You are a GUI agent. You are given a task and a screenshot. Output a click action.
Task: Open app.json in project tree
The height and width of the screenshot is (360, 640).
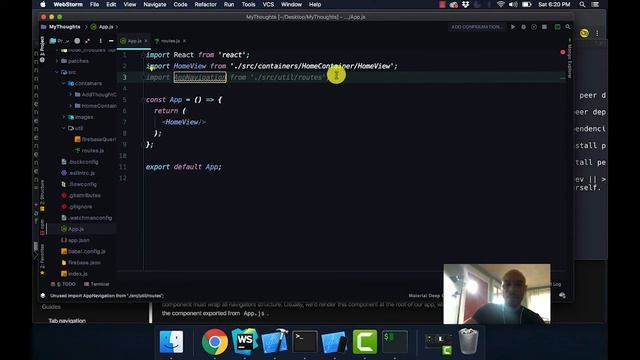pyautogui.click(x=79, y=240)
